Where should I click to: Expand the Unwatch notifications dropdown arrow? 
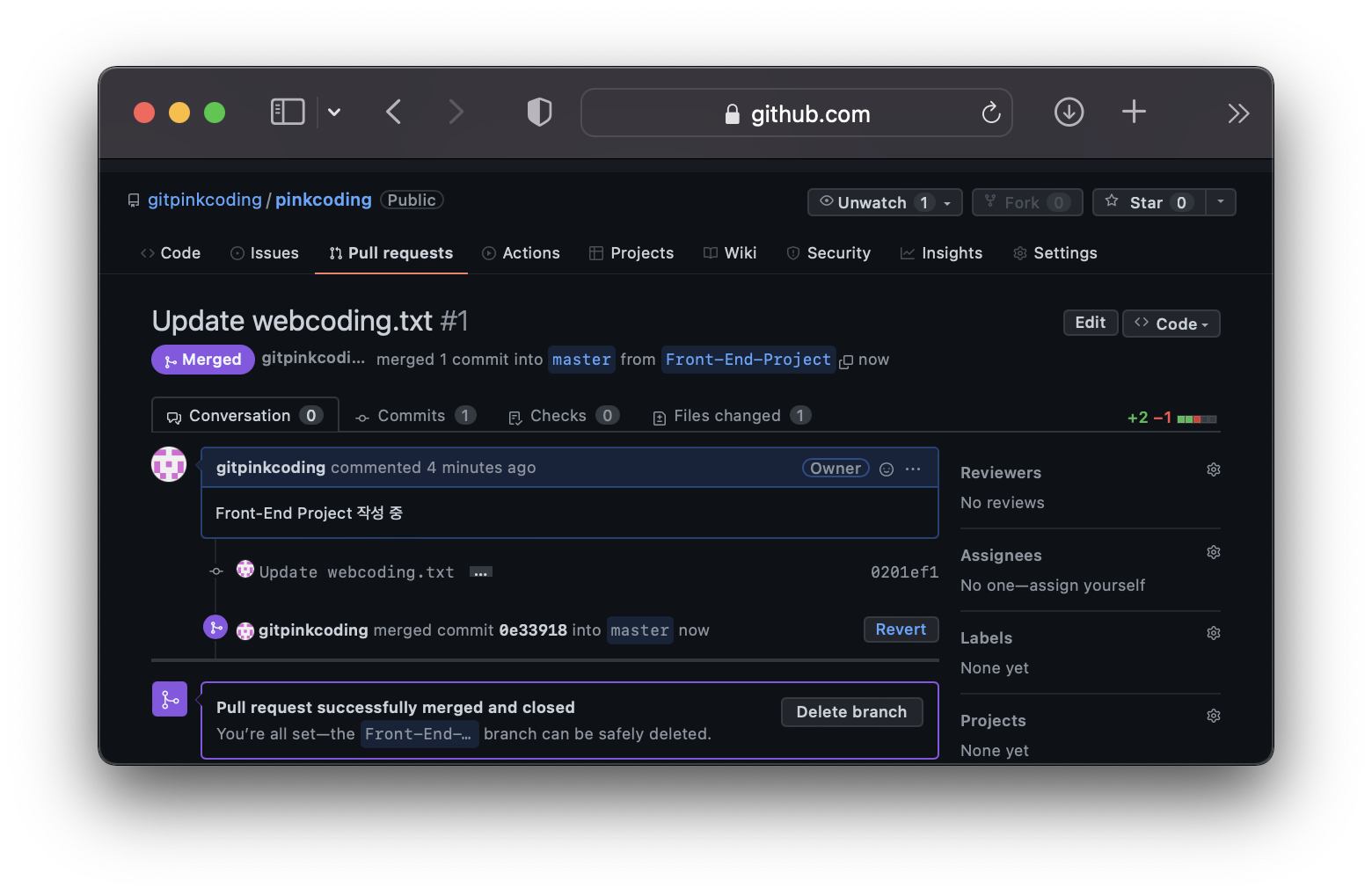click(x=948, y=203)
